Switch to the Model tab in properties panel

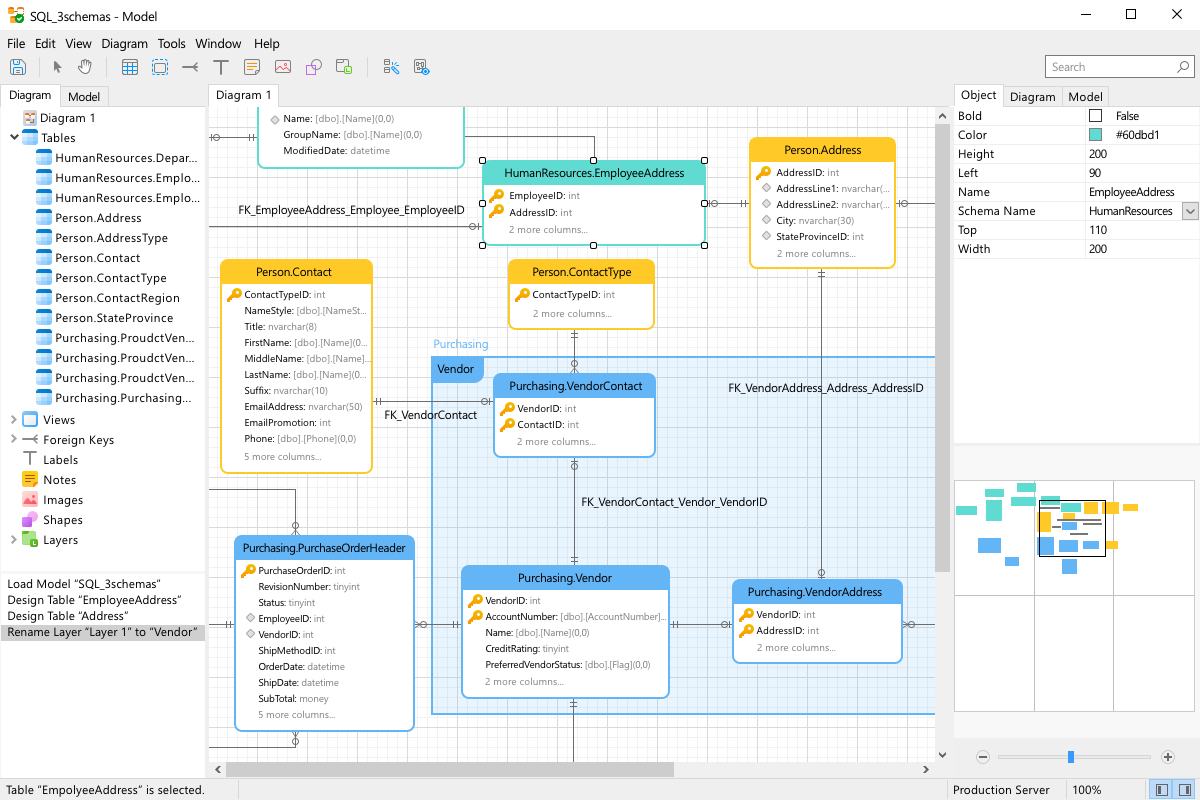click(x=1086, y=96)
